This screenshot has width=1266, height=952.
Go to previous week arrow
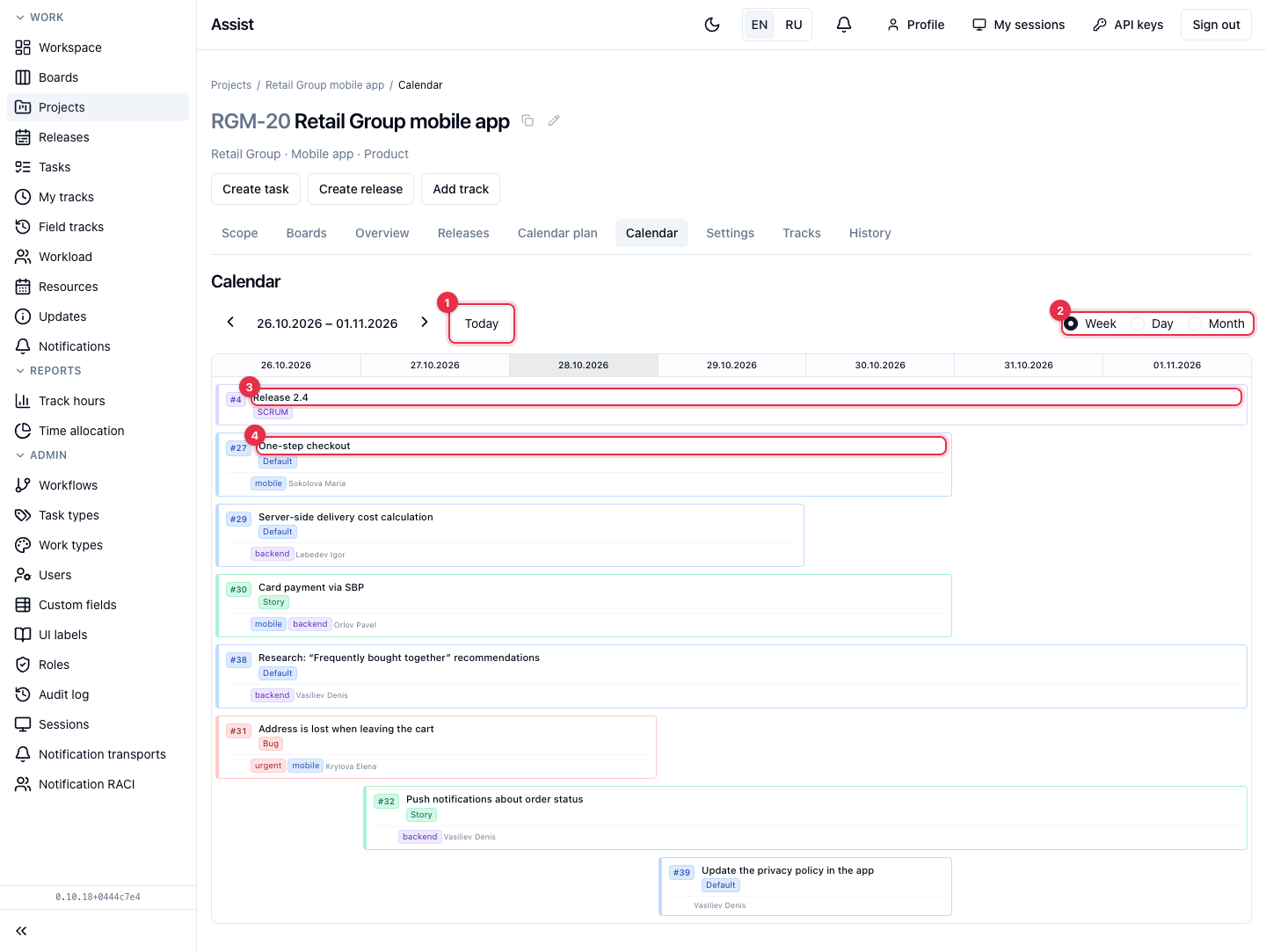230,323
